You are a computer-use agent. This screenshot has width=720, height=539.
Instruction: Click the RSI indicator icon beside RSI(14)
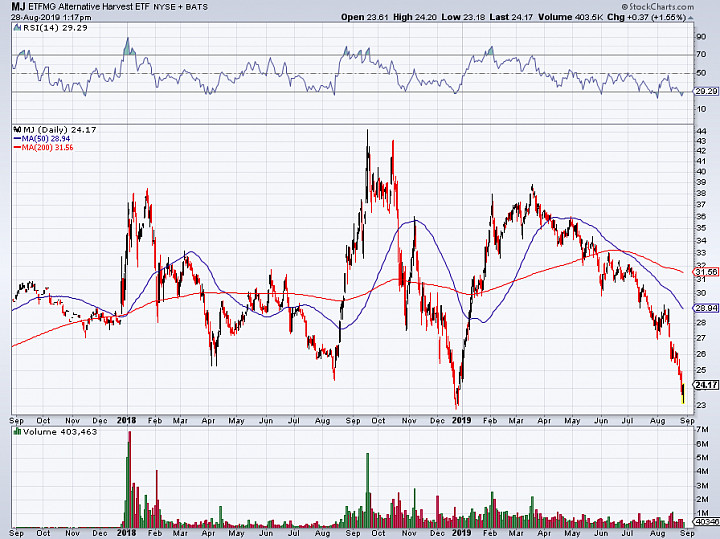(x=17, y=28)
